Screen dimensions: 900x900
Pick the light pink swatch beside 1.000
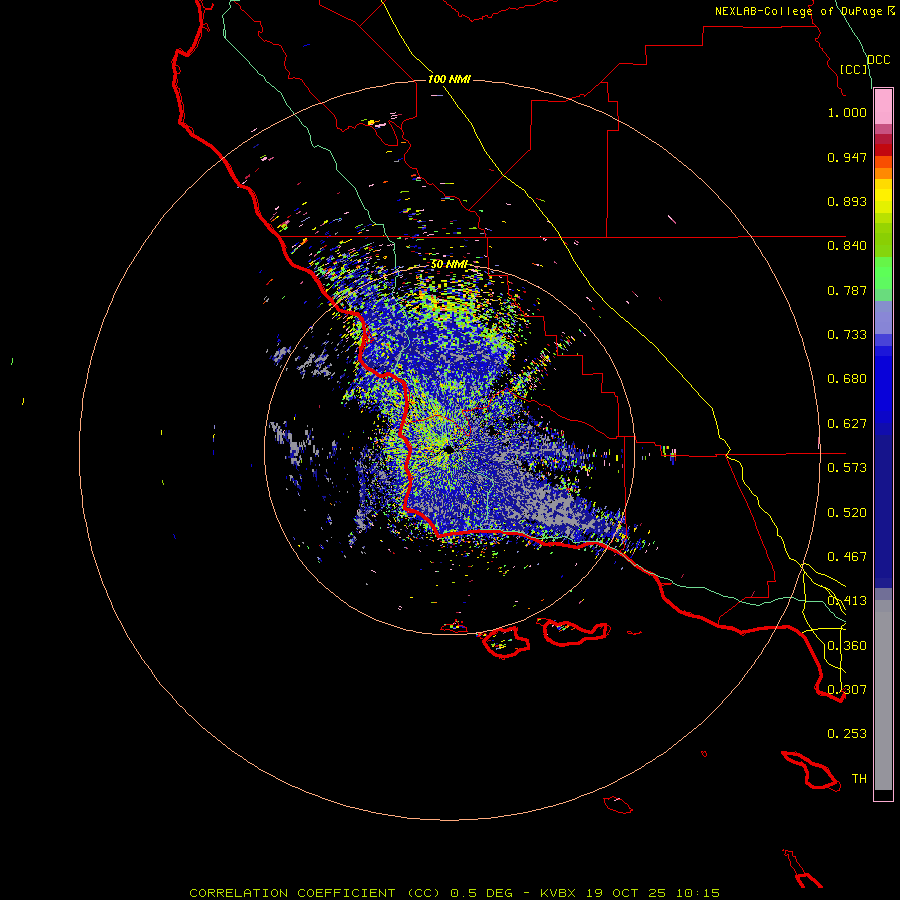pyautogui.click(x=883, y=107)
